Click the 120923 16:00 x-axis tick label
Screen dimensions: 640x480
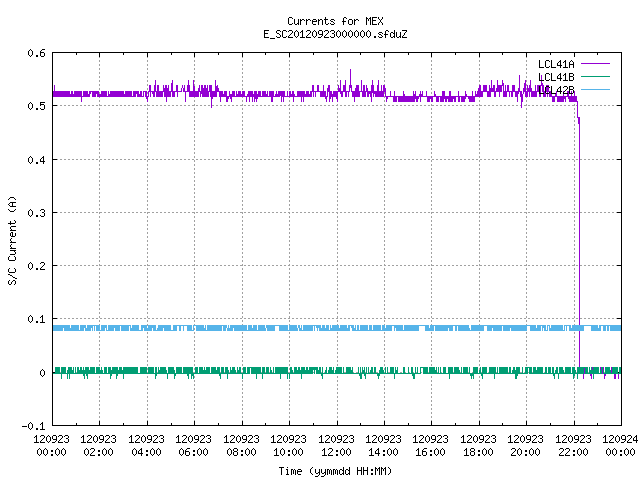pyautogui.click(x=430, y=445)
